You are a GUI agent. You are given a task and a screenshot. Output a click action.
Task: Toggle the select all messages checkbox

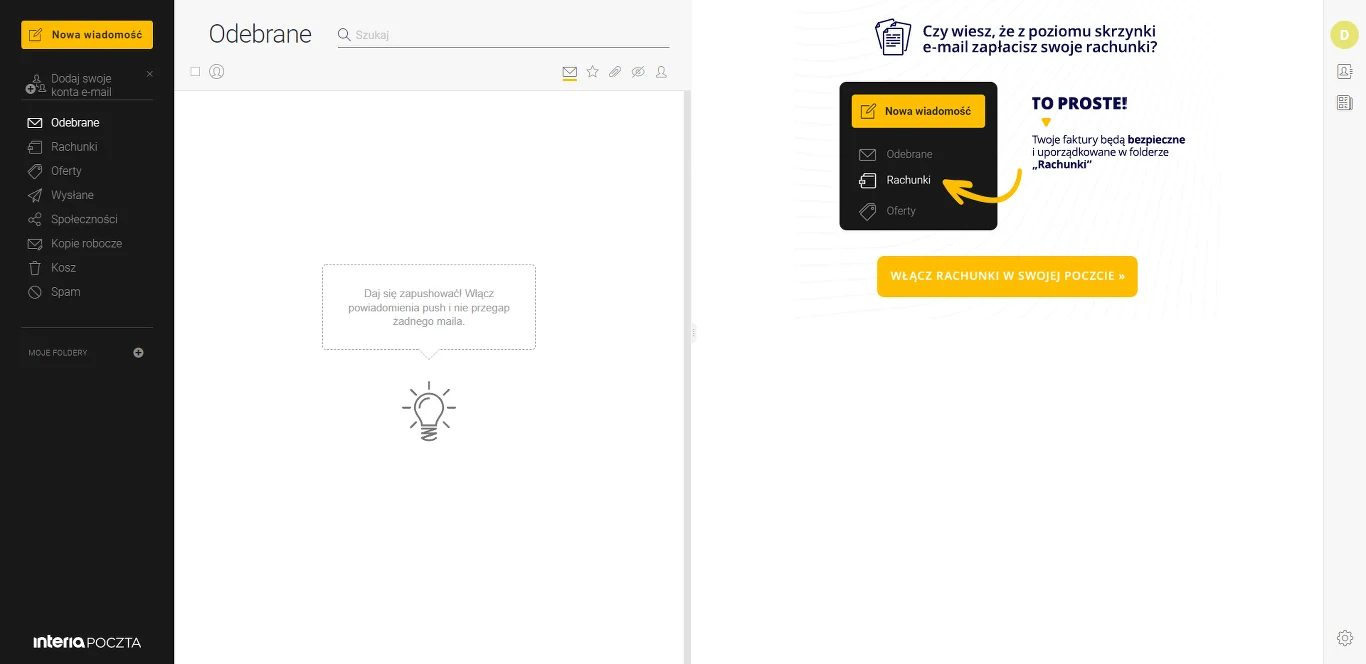(x=195, y=72)
